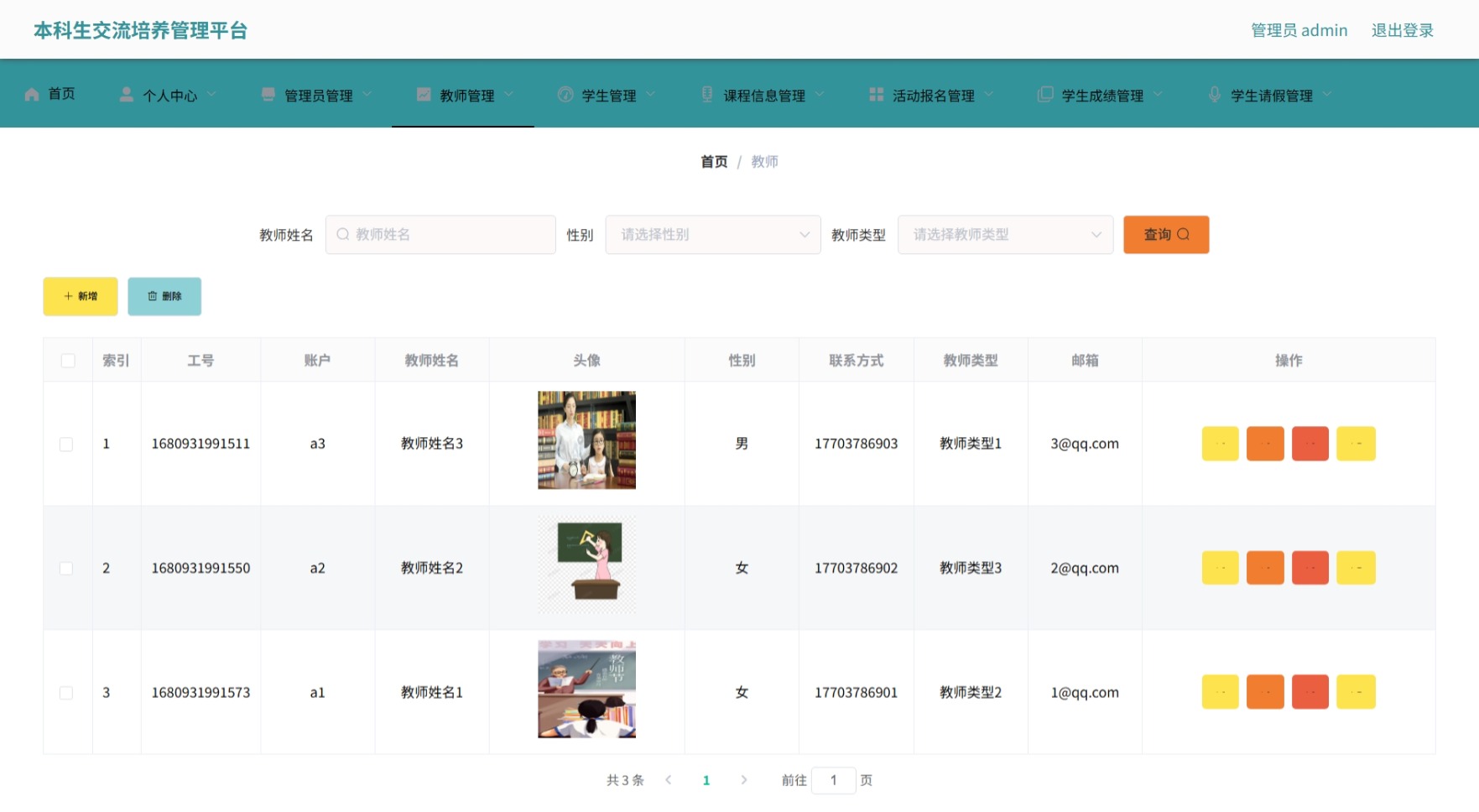The width and height of the screenshot is (1479, 812).
Task: Click the 退出登录 logout link
Action: (1402, 30)
